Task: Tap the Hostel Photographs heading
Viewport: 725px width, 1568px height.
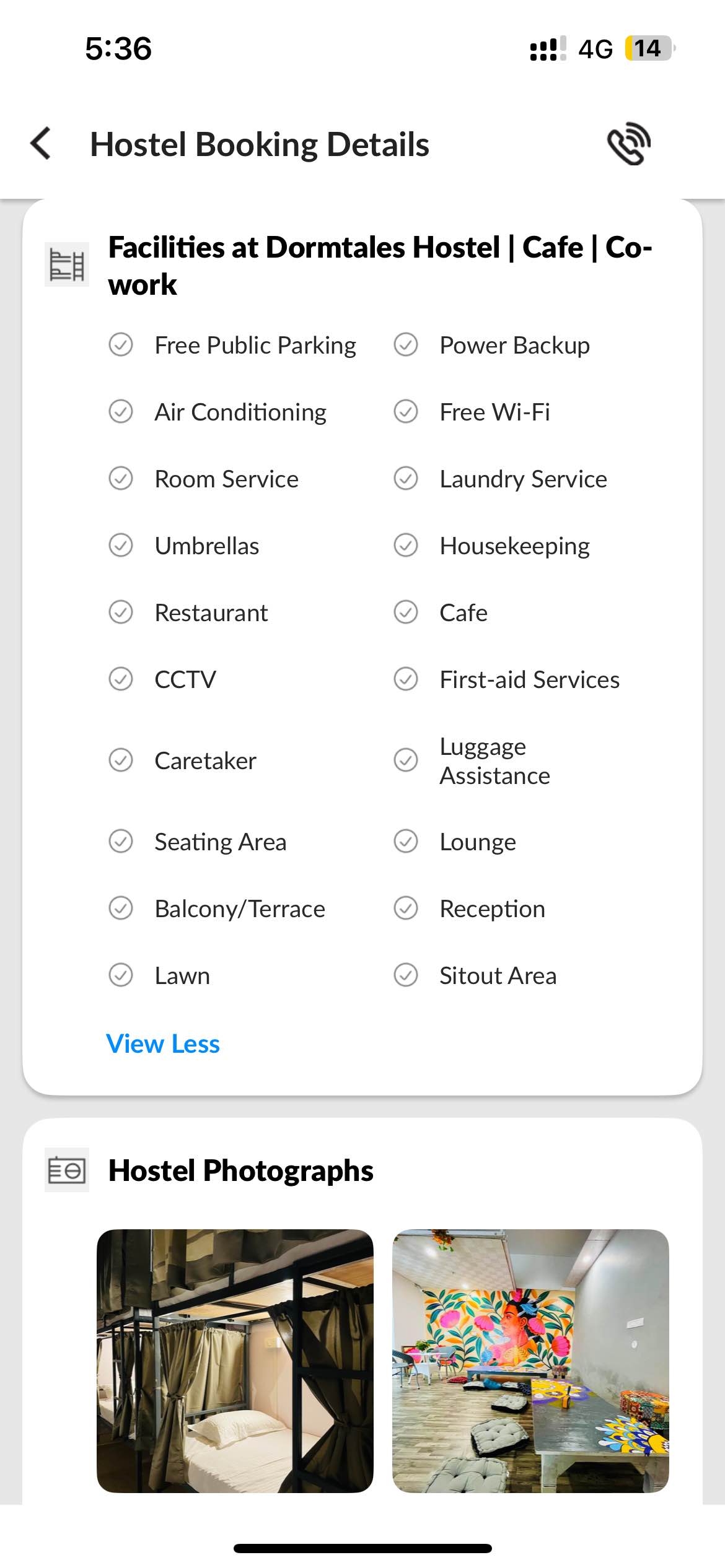Action: click(240, 1170)
